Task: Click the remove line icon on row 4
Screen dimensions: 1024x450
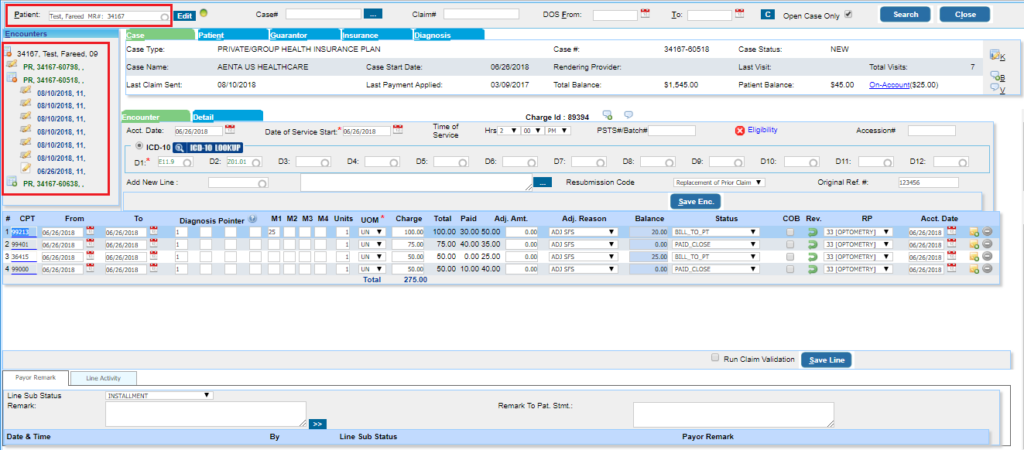Action: click(x=988, y=270)
